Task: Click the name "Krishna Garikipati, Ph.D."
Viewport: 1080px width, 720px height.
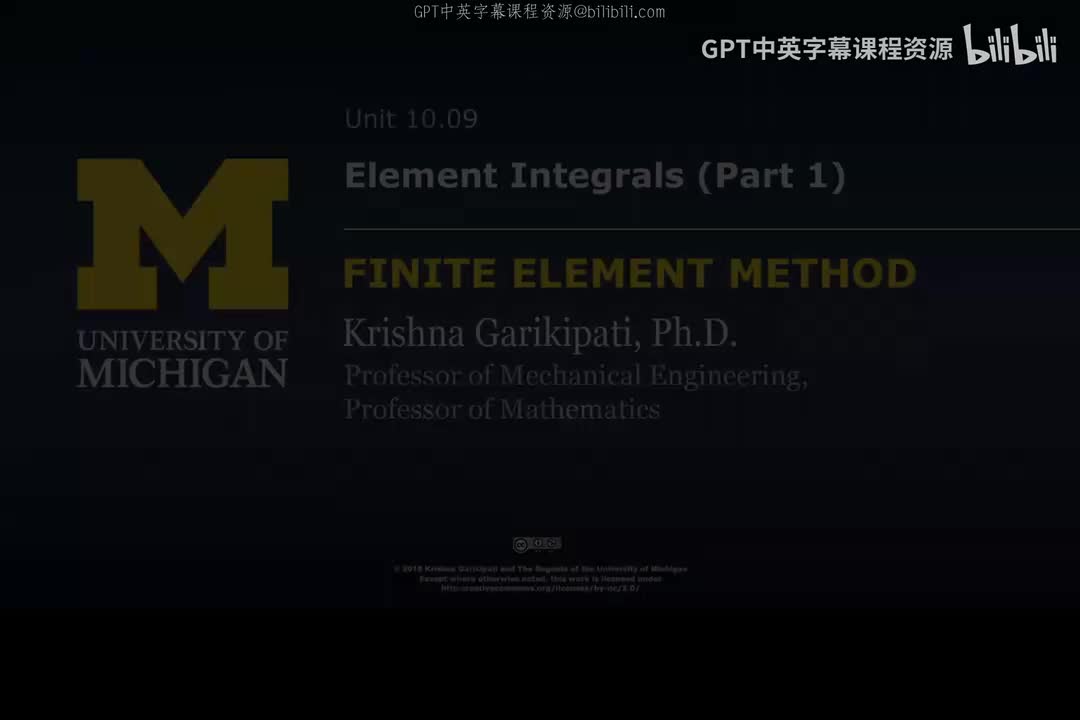Action: pyautogui.click(x=540, y=333)
